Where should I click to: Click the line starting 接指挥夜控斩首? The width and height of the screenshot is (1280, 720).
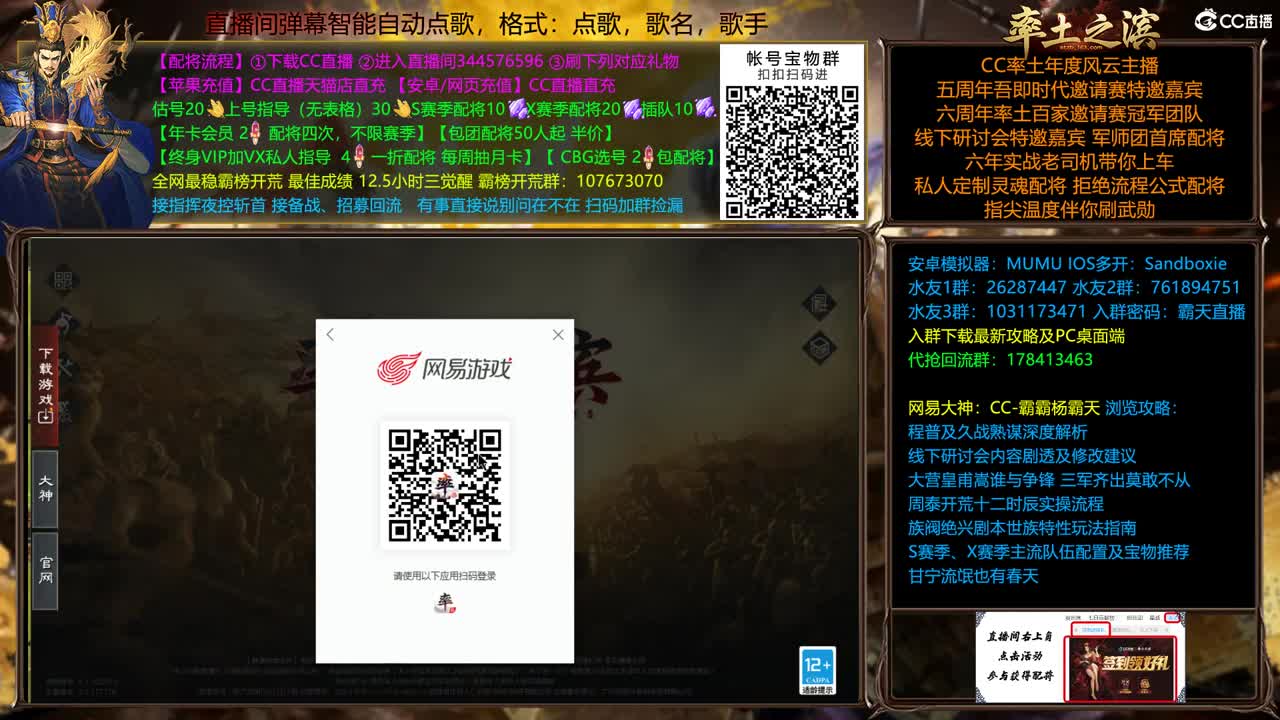pyautogui.click(x=418, y=205)
